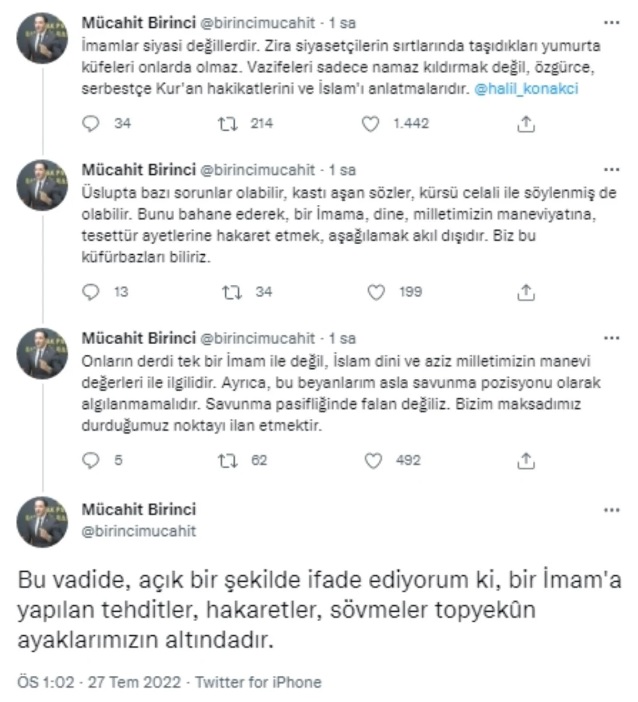Like the third tweet with 492 likes
This screenshot has height=702, width=638.
[x=377, y=461]
